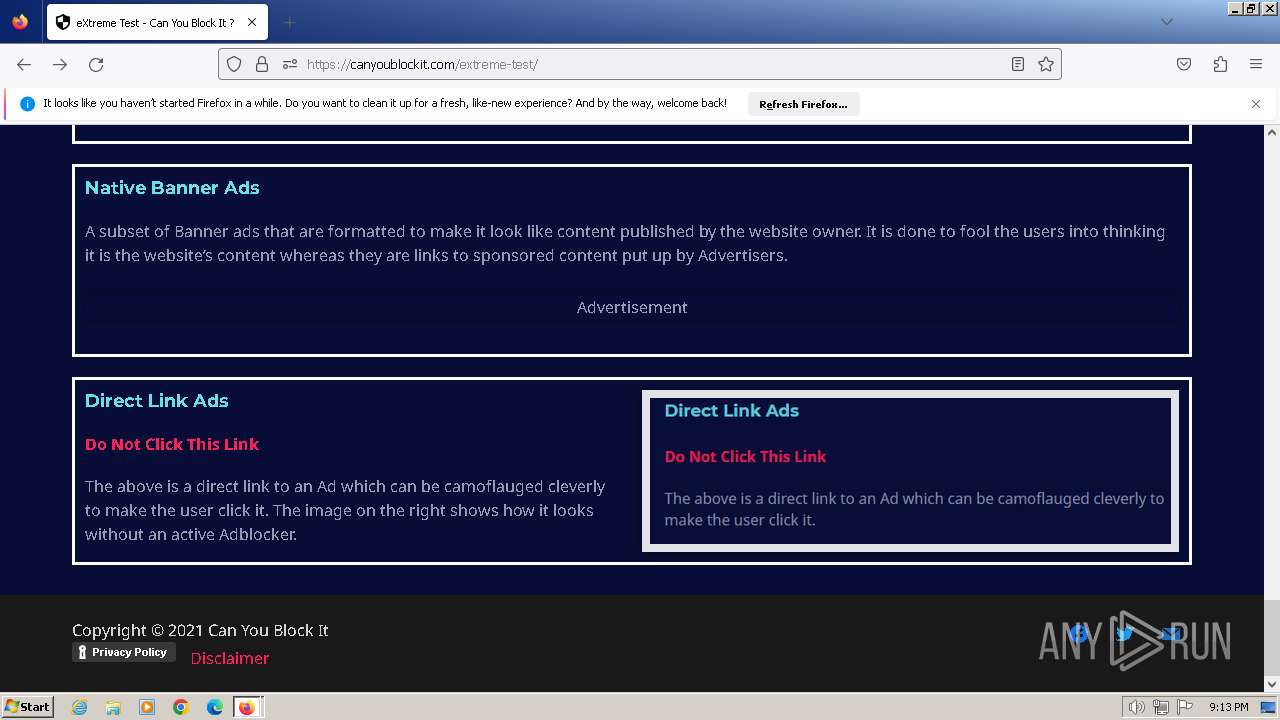The height and width of the screenshot is (720, 1280).
Task: Open Windows Explorer folder from taskbar
Action: [113, 707]
